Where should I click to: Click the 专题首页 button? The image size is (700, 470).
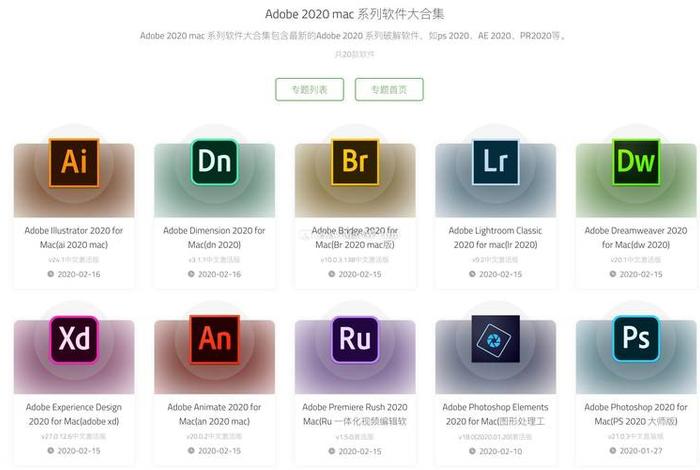click(389, 90)
